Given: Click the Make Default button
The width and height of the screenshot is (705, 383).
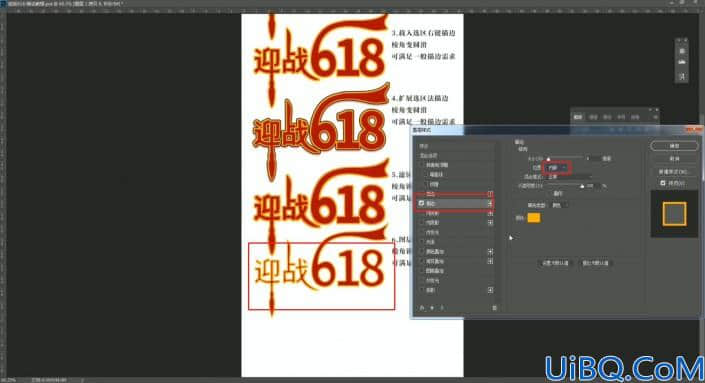Looking at the screenshot, I should (x=555, y=263).
